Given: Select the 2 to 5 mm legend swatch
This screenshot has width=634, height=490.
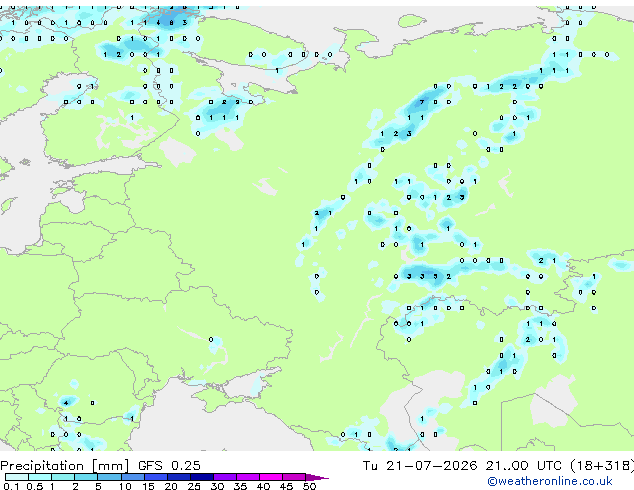Looking at the screenshot, I should click(86, 477).
